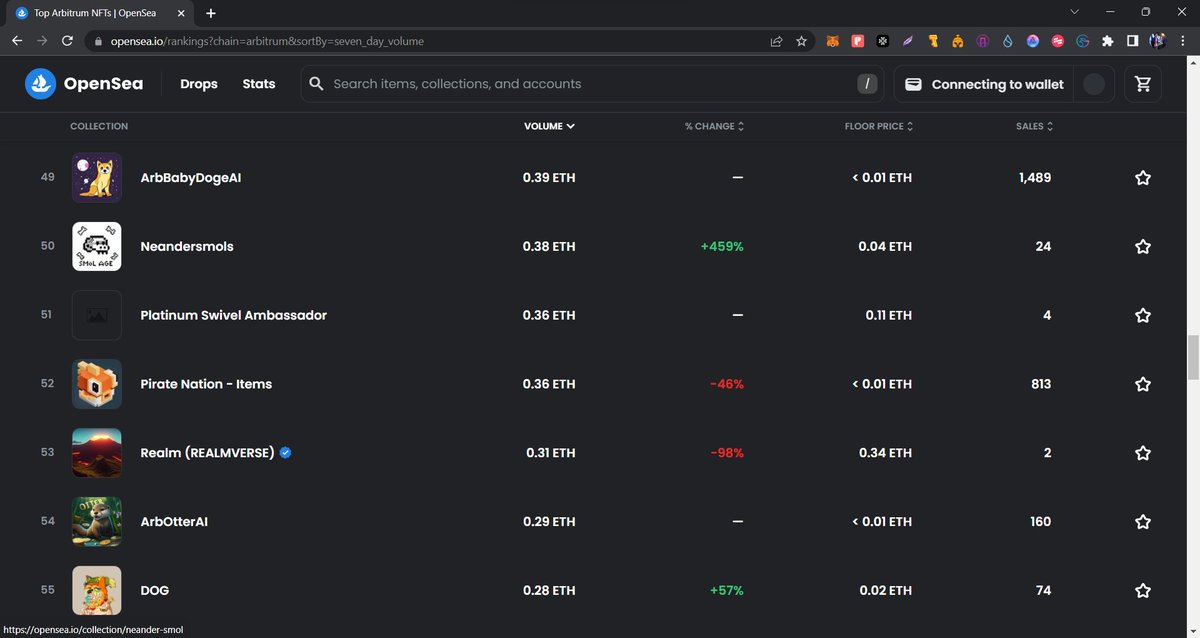
Task: Open the Neandersmols collection name
Action: (187, 247)
